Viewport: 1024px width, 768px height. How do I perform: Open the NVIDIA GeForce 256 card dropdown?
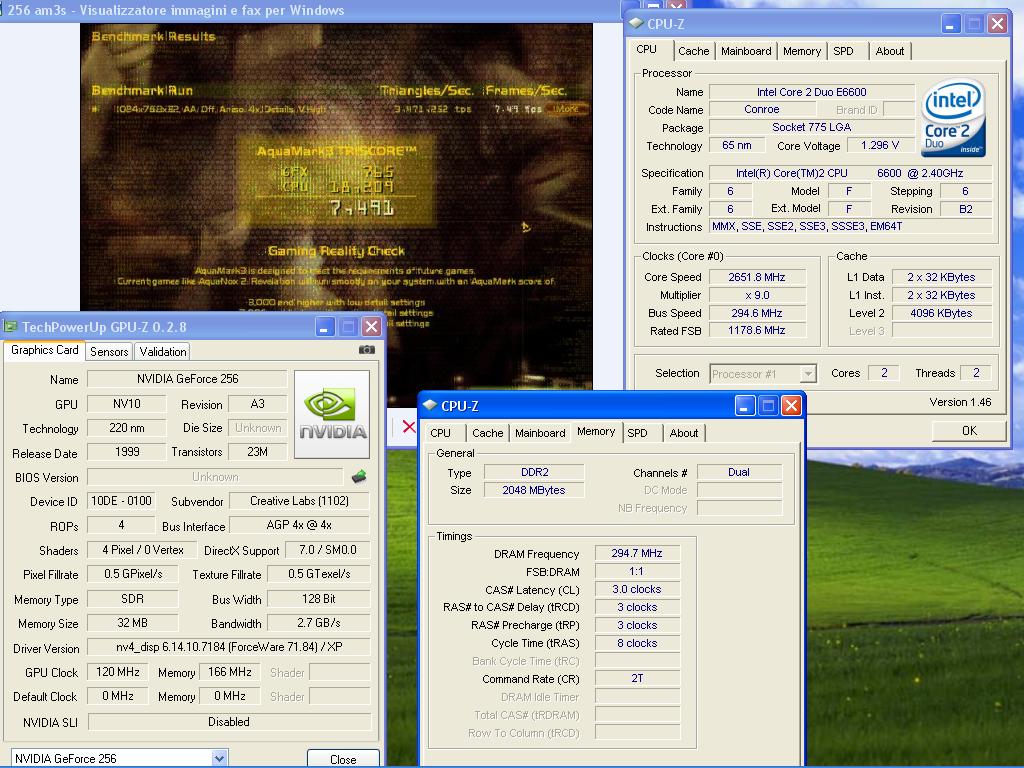219,758
